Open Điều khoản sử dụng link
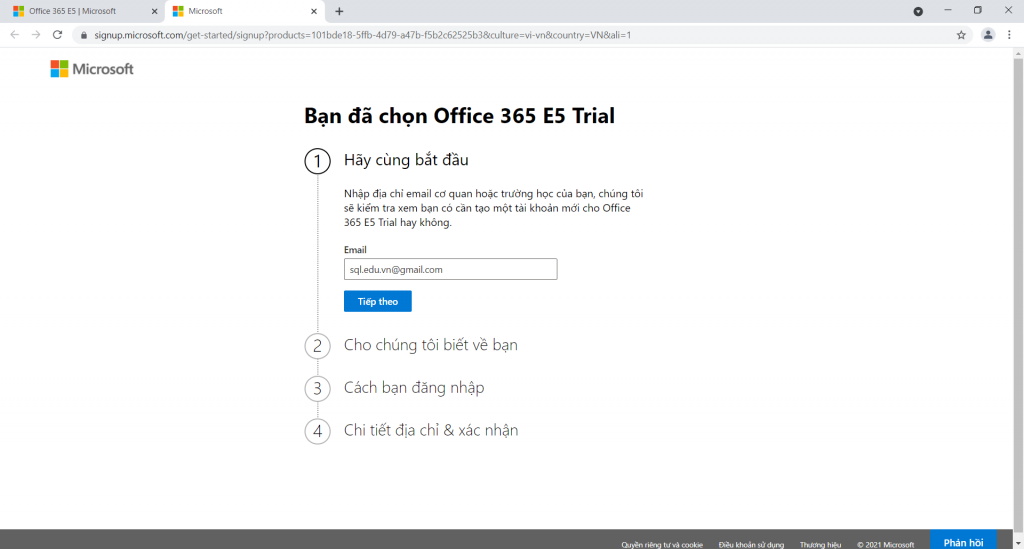1024x549 pixels. pos(751,544)
